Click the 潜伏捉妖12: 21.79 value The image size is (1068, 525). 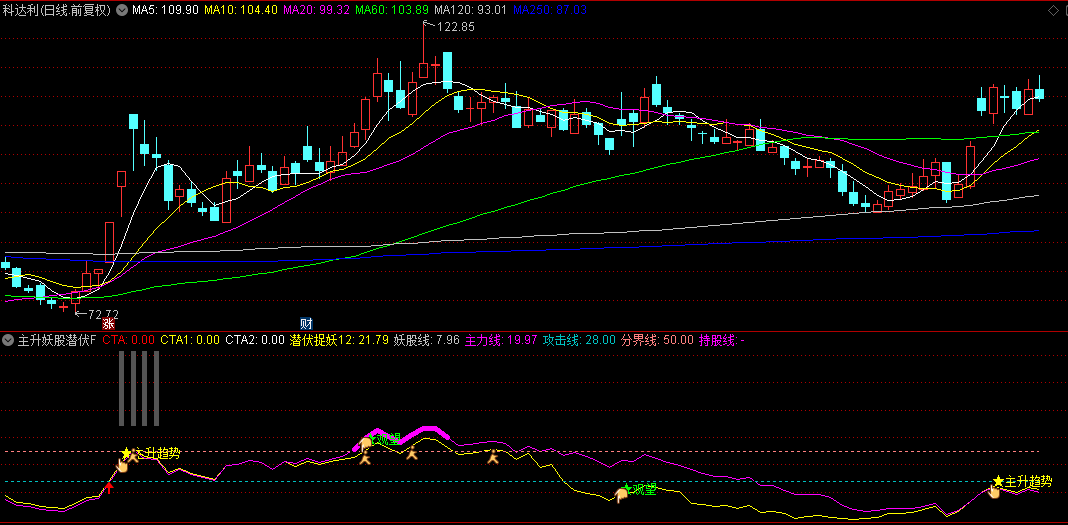pos(339,339)
